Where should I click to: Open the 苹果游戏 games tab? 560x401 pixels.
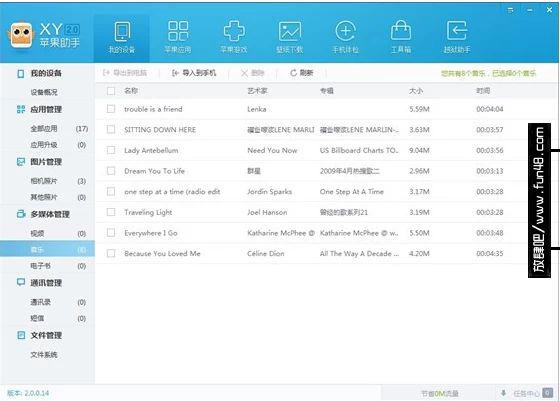click(x=234, y=38)
